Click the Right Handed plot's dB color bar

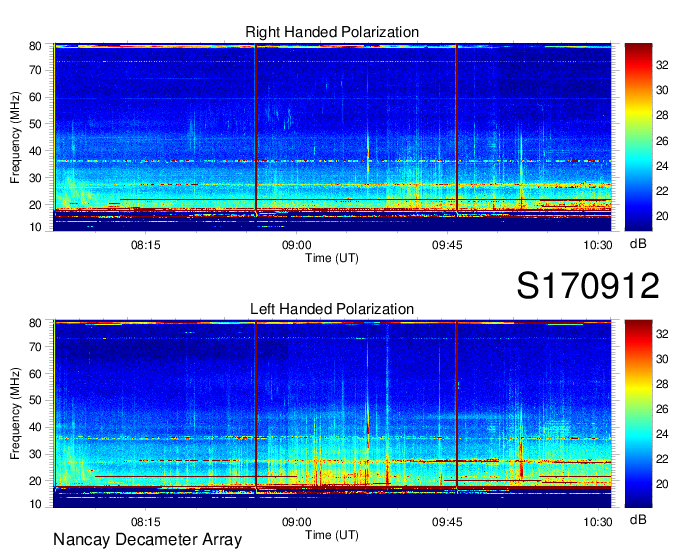638,137
